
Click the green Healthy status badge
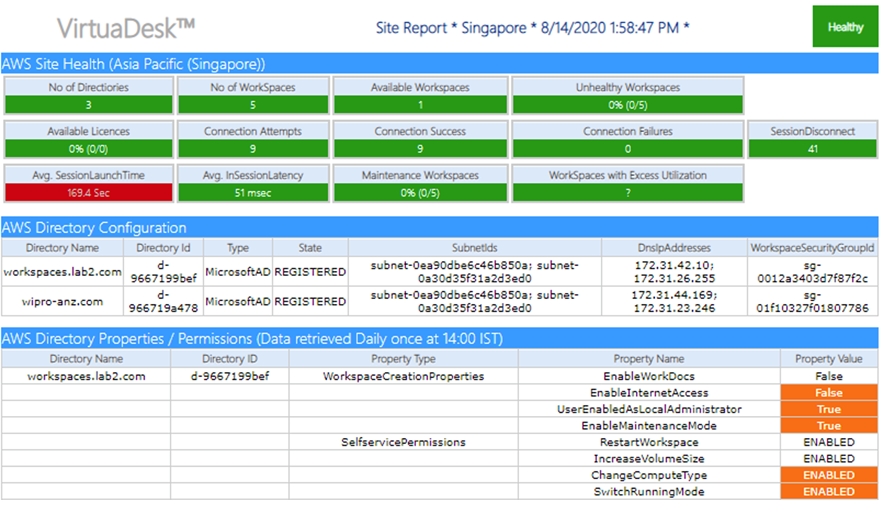844,26
